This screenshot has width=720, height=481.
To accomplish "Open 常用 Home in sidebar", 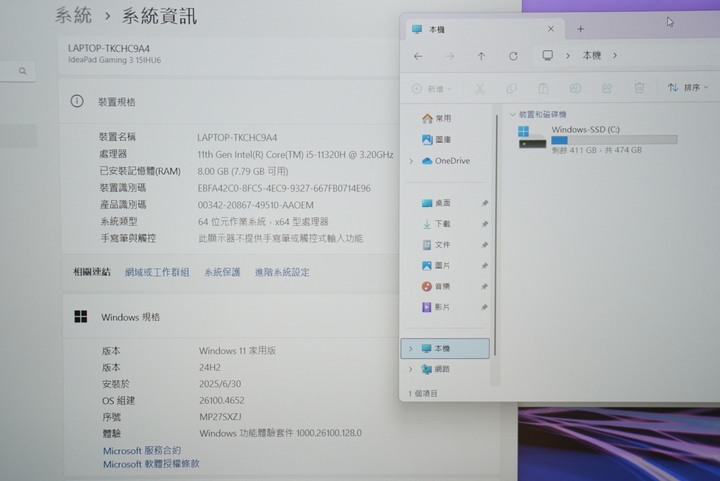I will (x=436, y=118).
